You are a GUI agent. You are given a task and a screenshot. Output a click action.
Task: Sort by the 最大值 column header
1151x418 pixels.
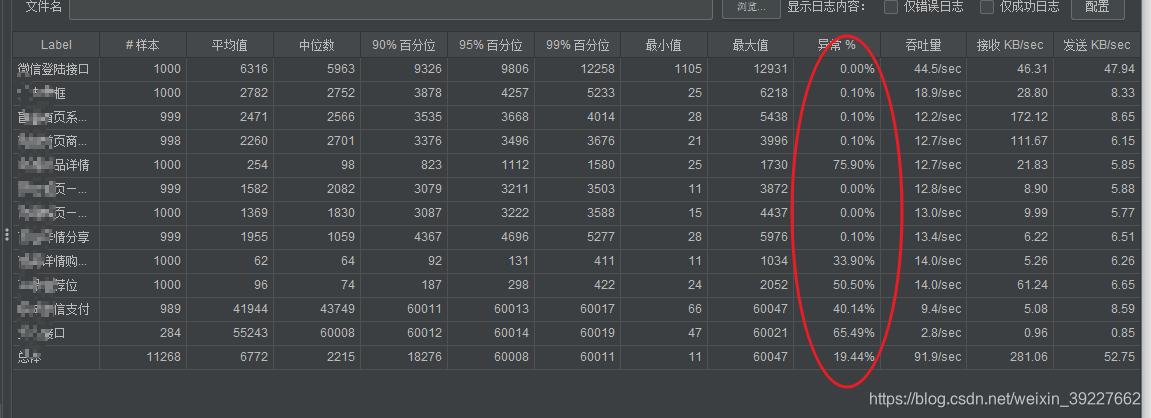750,46
